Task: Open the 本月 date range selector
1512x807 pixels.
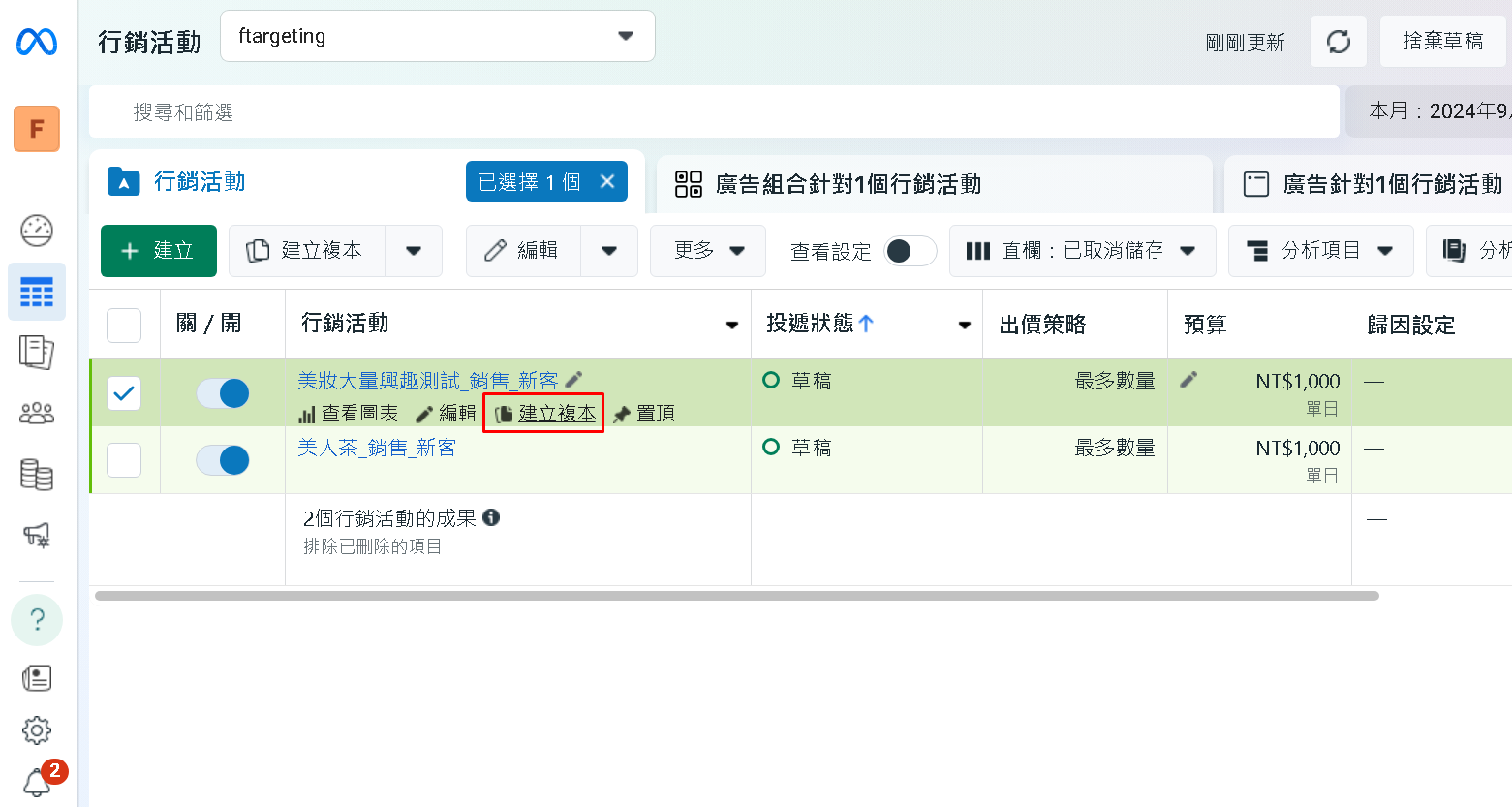Action: click(1430, 111)
